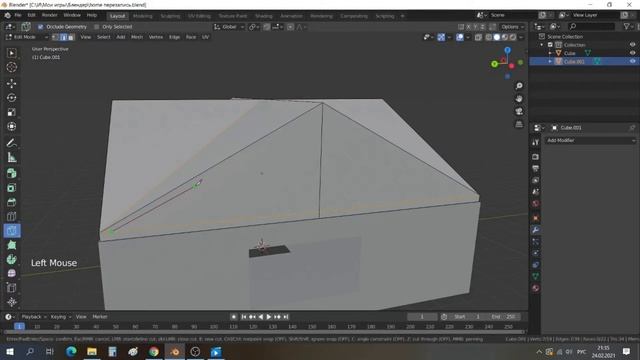The image size is (640, 360).
Task: Select the Spin tool
Action: click(x=11, y=259)
